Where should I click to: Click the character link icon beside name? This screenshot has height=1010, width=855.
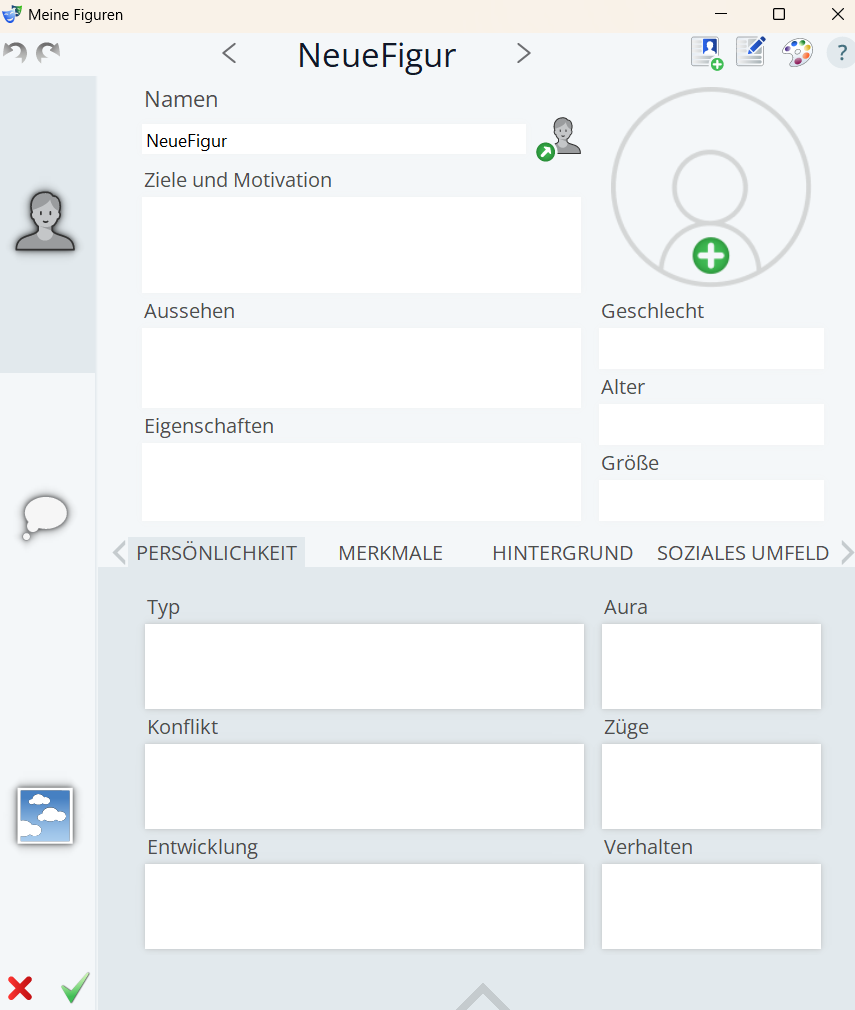(559, 138)
